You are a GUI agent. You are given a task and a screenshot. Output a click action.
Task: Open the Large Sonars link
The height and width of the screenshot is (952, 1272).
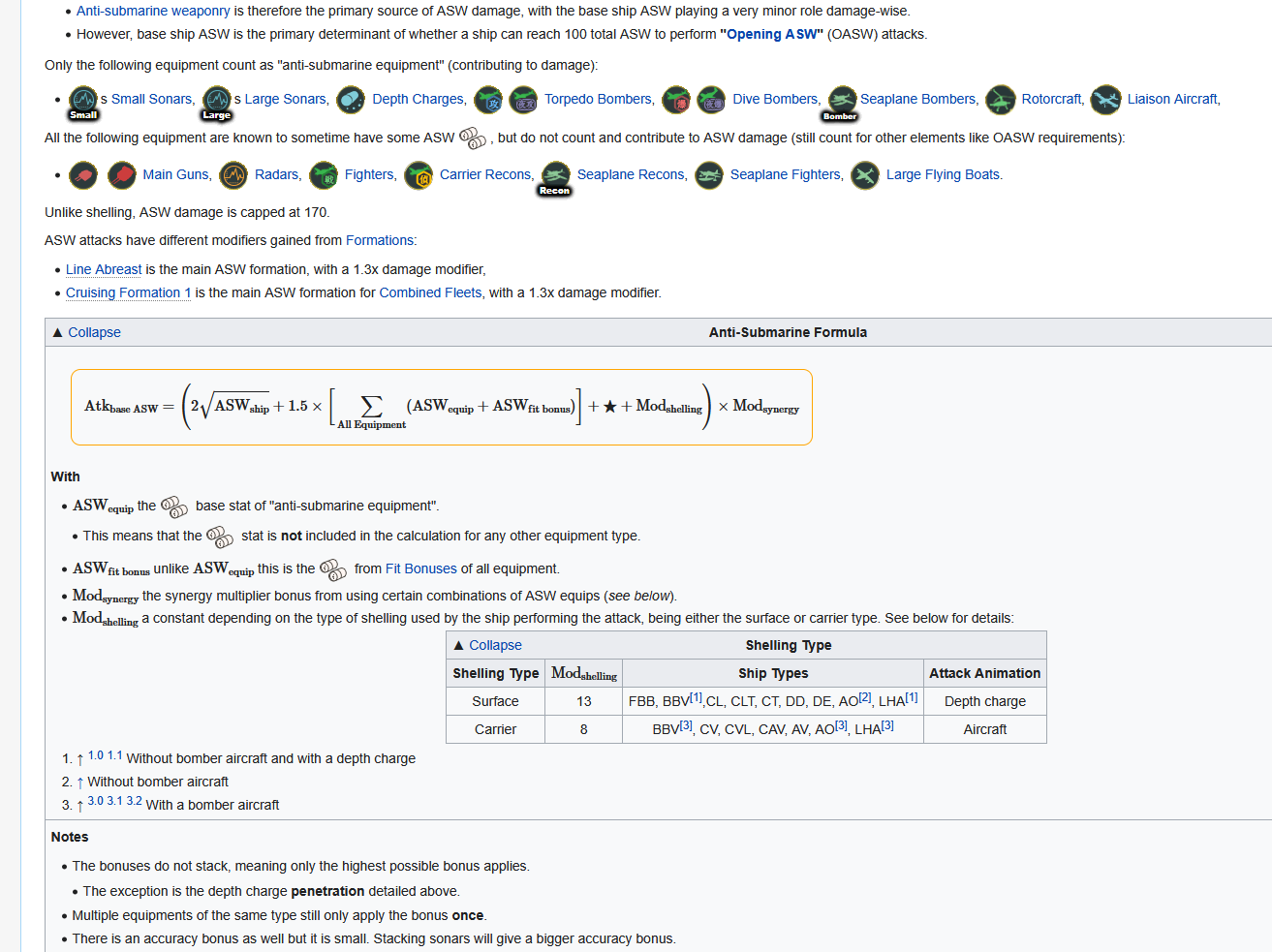click(x=287, y=99)
